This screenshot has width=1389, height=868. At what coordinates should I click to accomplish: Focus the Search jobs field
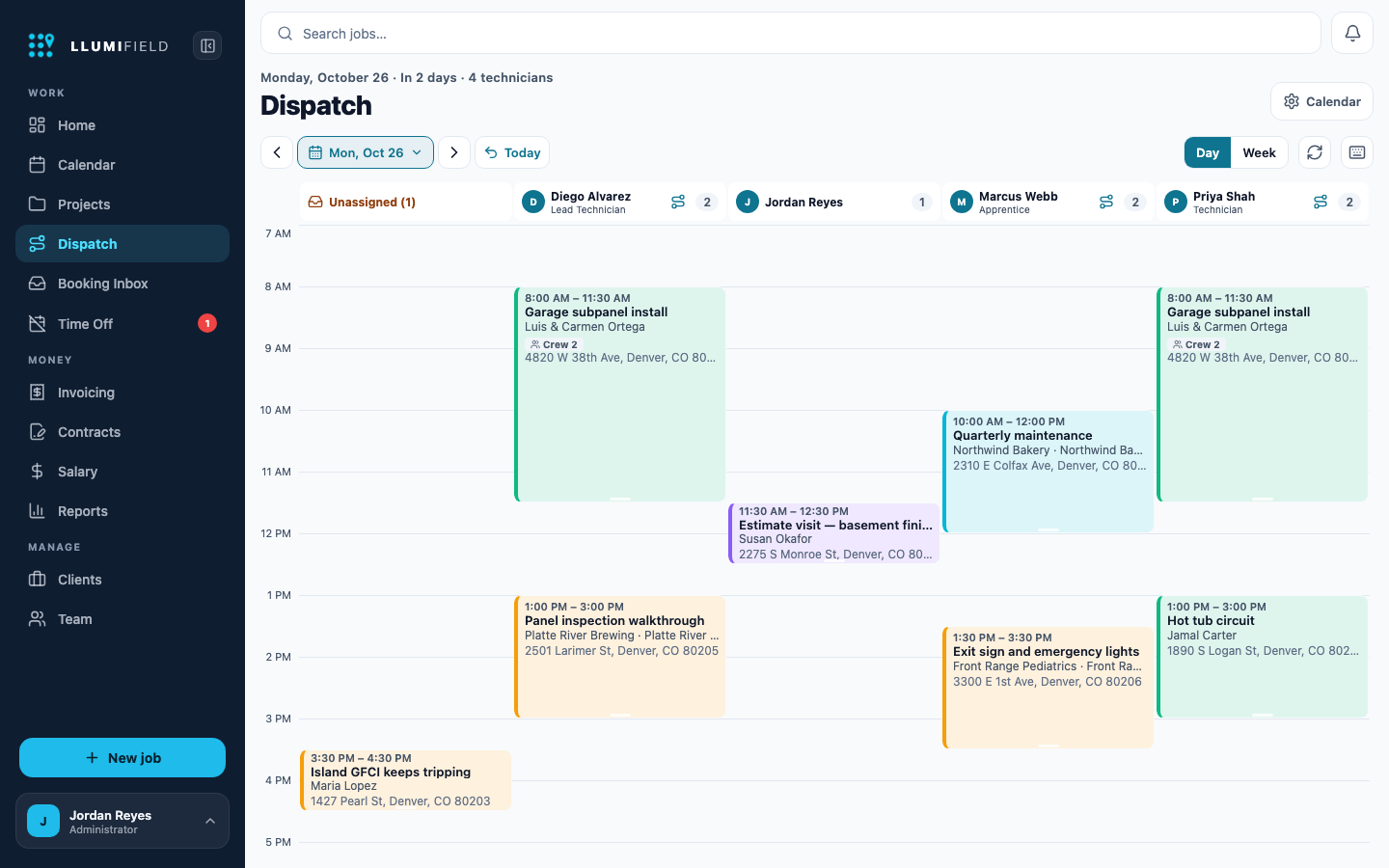[791, 33]
